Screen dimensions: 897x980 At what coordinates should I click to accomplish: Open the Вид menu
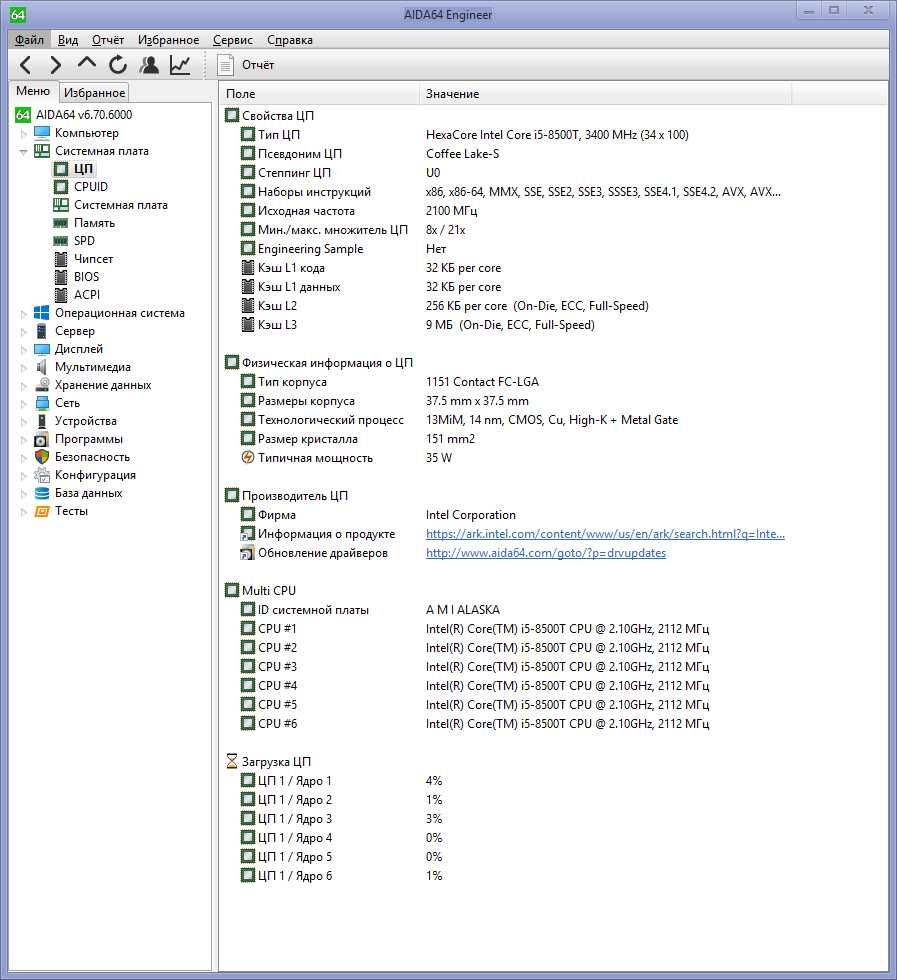tap(68, 40)
